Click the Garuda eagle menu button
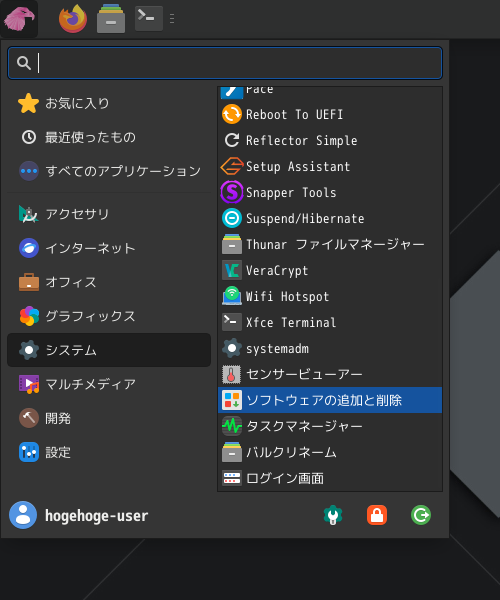This screenshot has width=500, height=600. click(19, 18)
